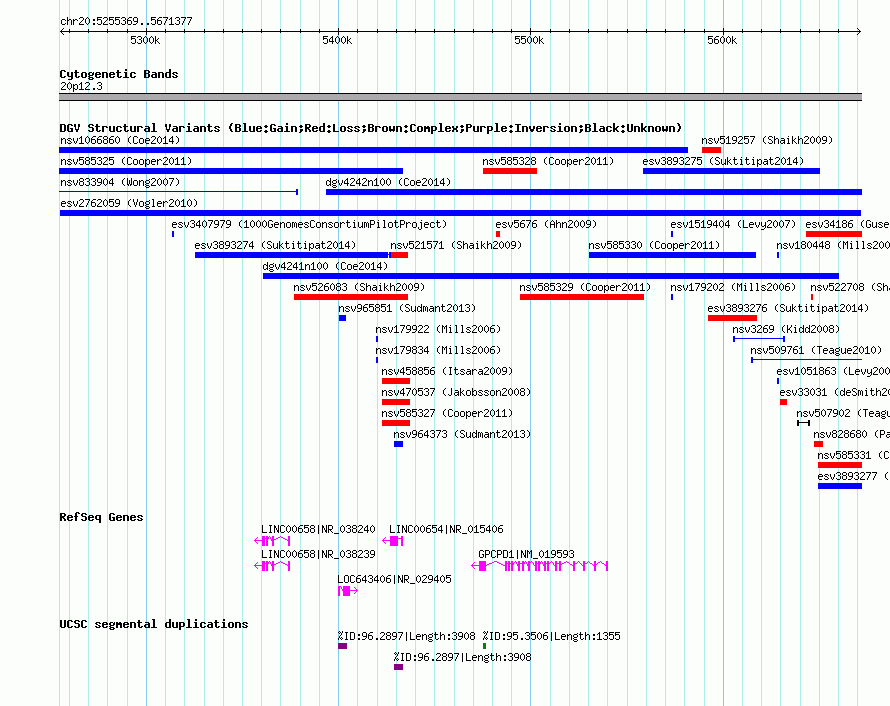
Task: Click the UCSC segmental duplications title
Action: coord(154,624)
